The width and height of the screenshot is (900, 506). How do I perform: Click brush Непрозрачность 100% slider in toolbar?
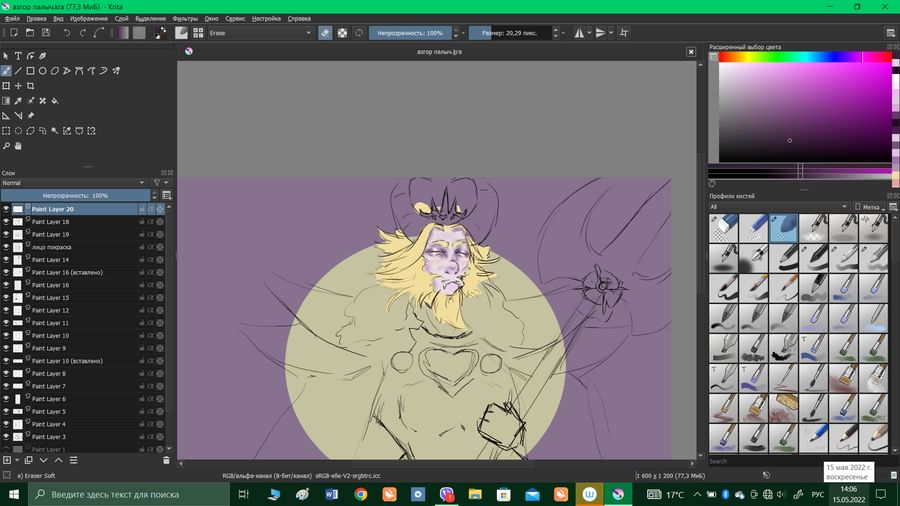[x=410, y=33]
